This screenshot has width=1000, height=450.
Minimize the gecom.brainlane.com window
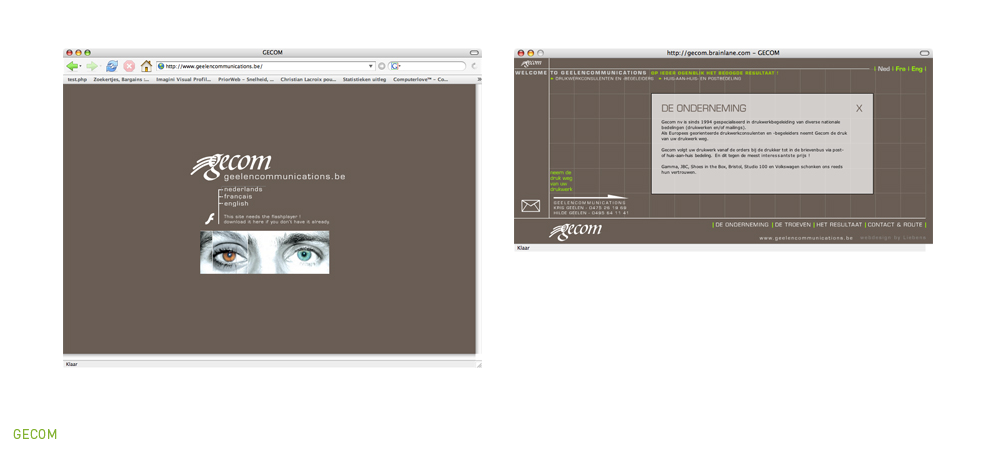530,53
